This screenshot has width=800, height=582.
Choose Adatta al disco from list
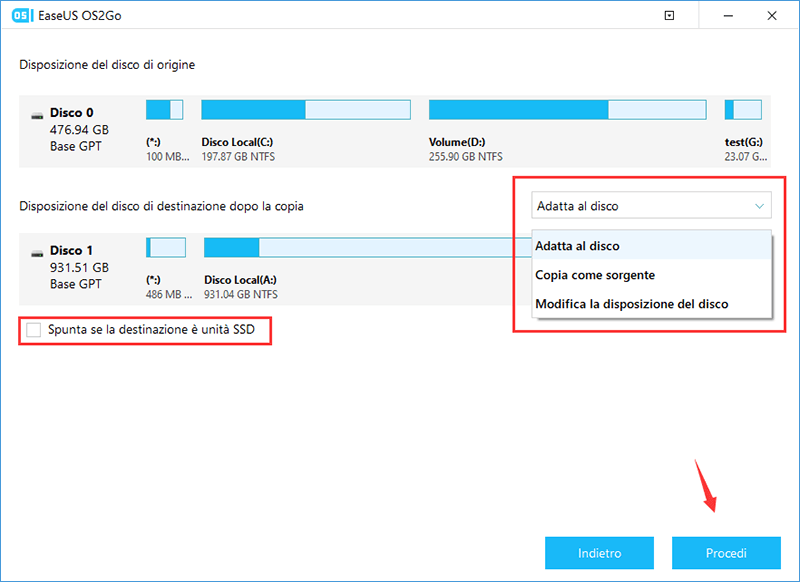point(651,246)
